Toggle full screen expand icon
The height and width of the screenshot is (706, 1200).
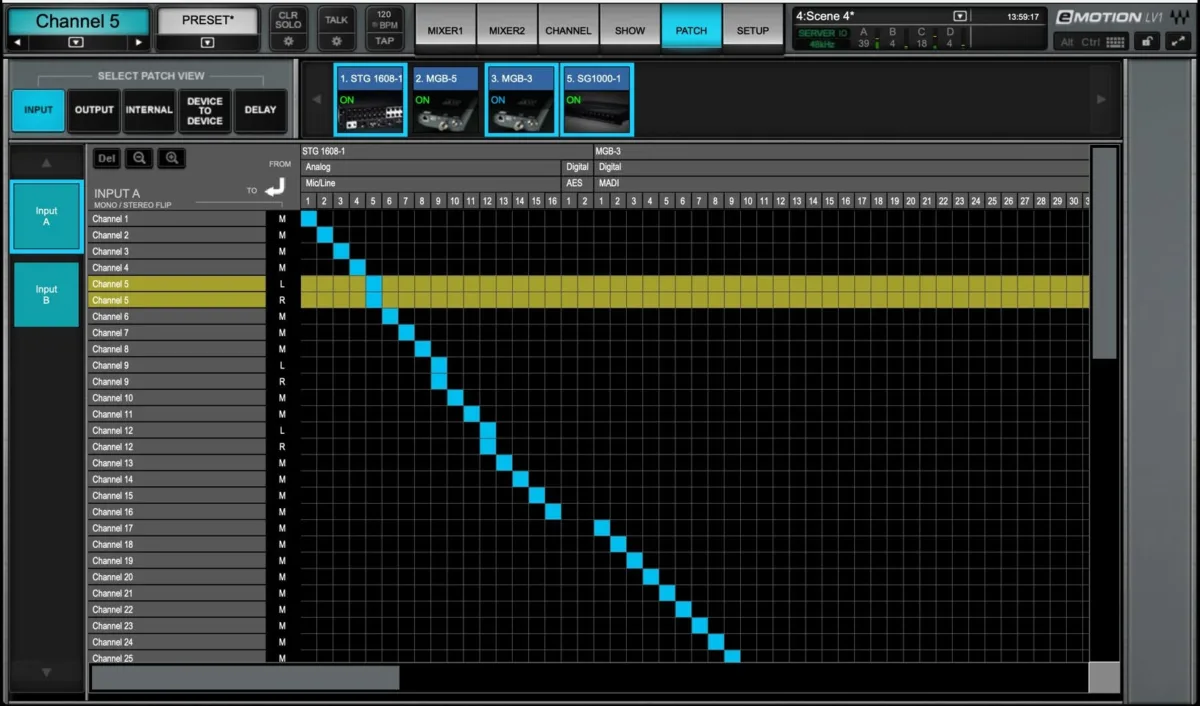[x=1177, y=42]
